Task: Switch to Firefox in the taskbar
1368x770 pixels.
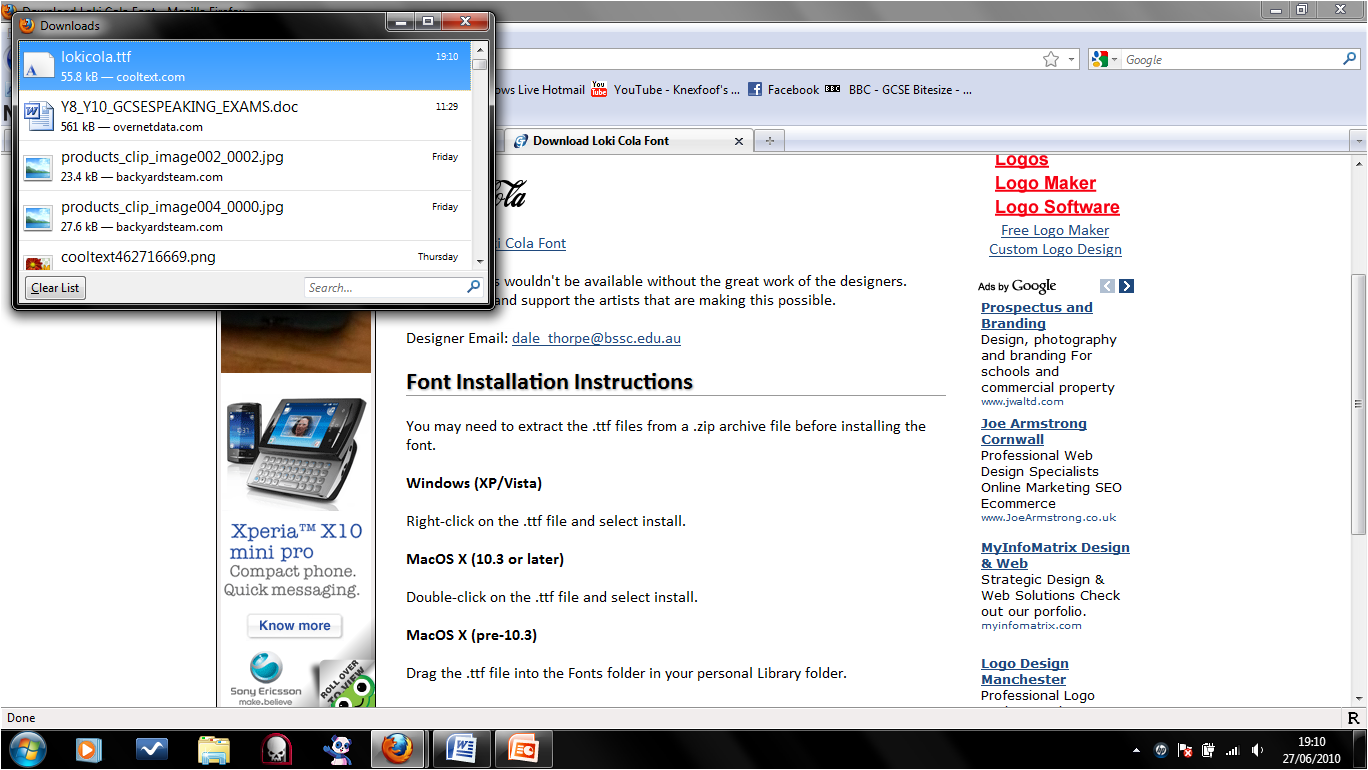Action: coord(398,749)
